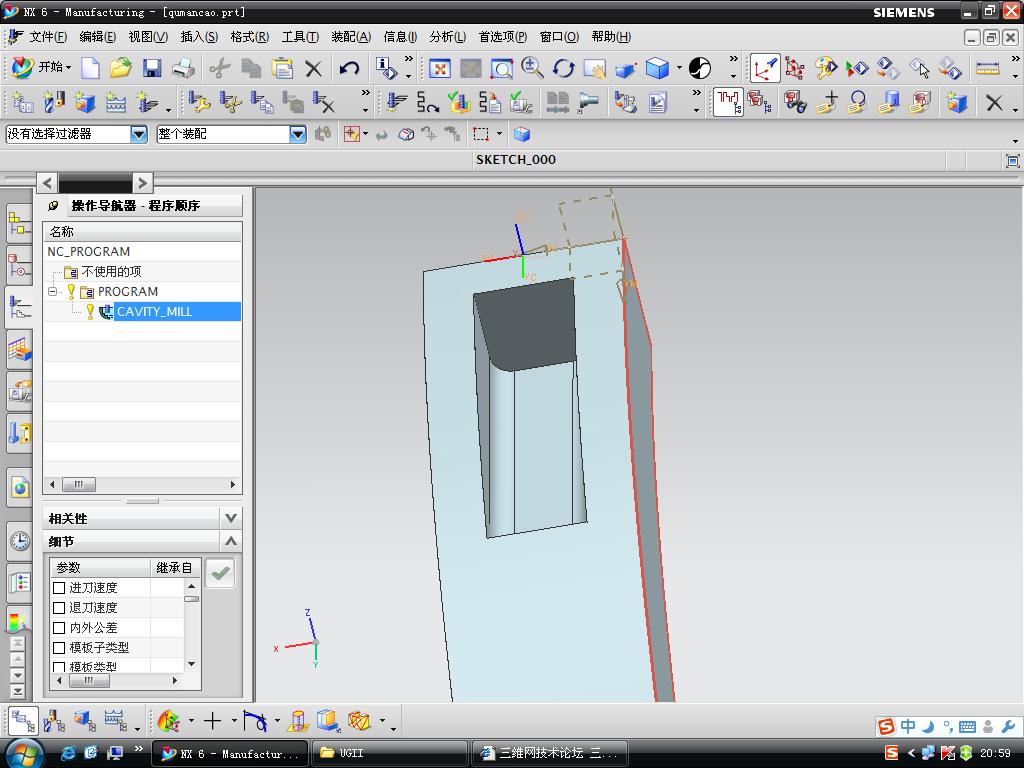The image size is (1024, 768).
Task: Open the 首选项(P) menu
Action: [x=503, y=37]
